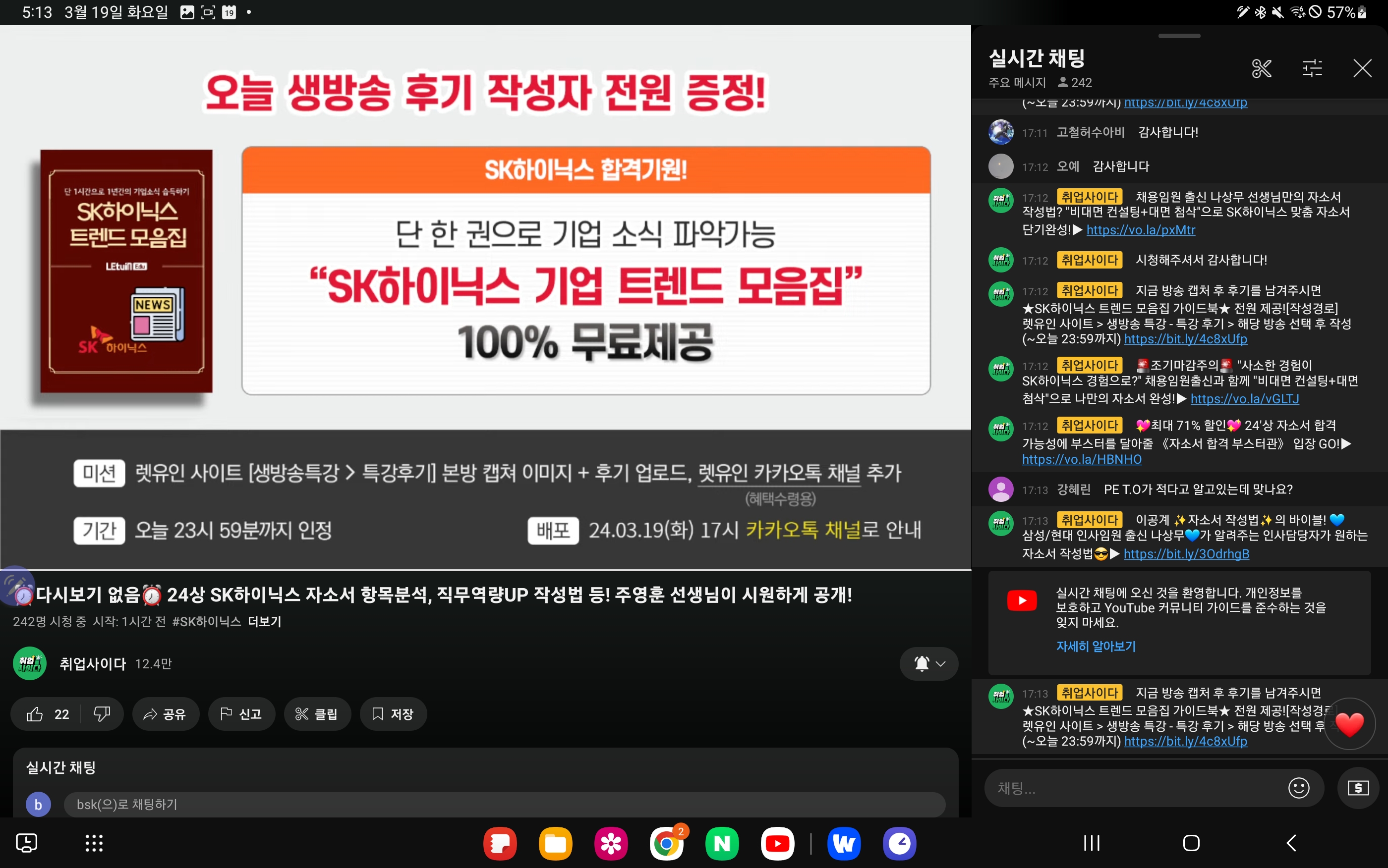This screenshot has height=868, width=1388.
Task: Open link https://vo.la/vGLTJ
Action: (x=1244, y=398)
